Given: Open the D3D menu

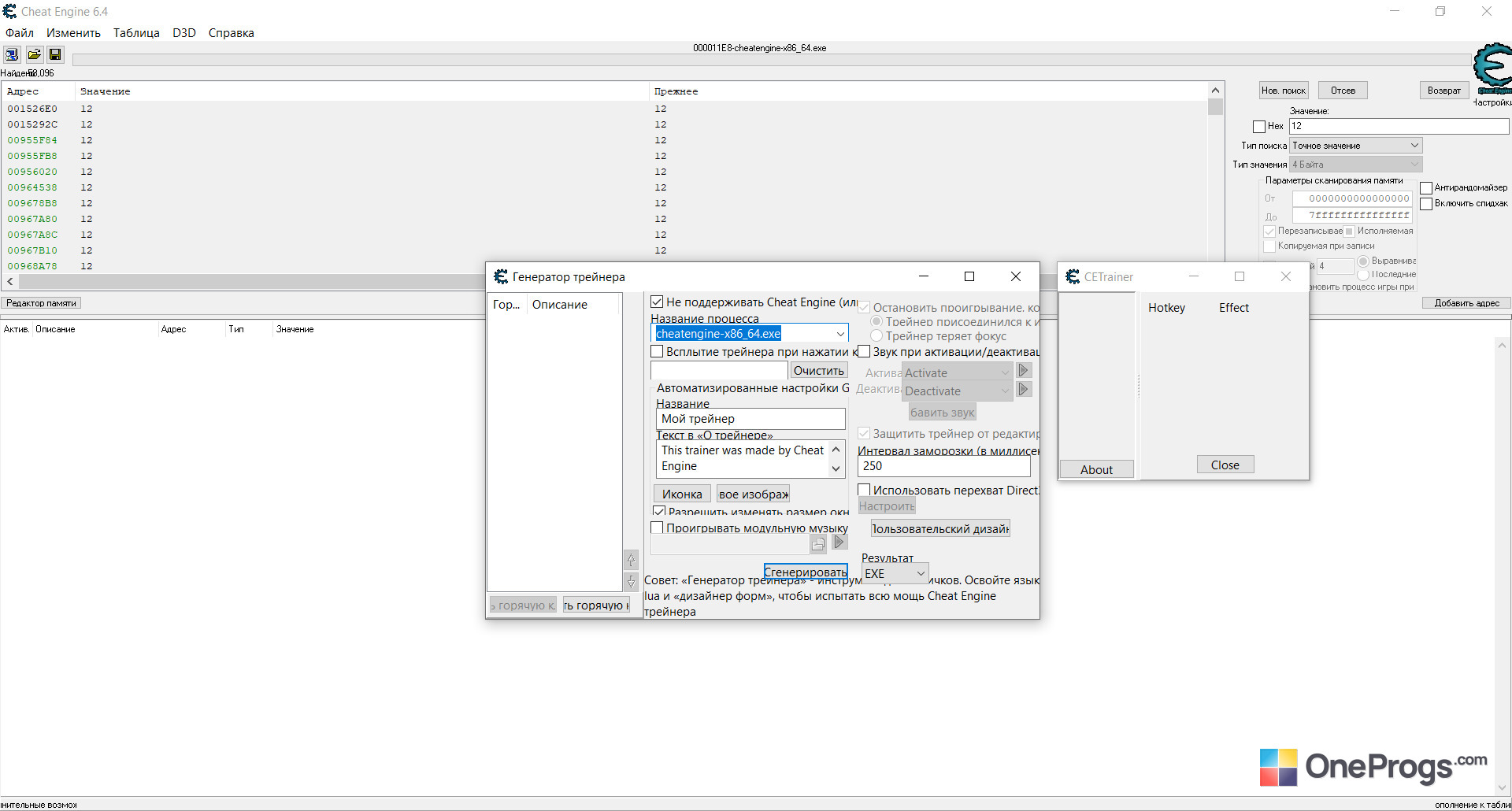Looking at the screenshot, I should [184, 33].
